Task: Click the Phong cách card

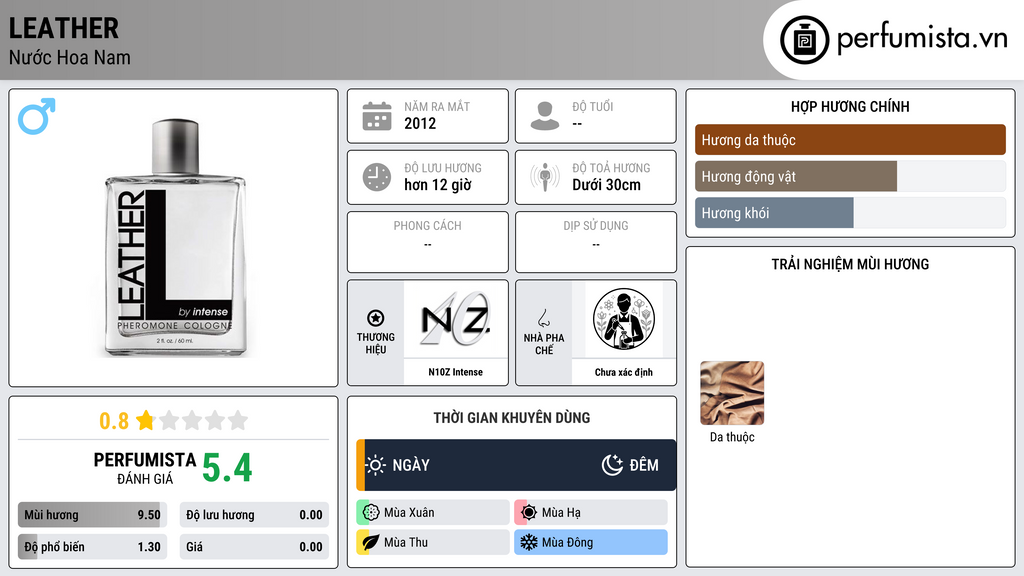Action: (428, 242)
